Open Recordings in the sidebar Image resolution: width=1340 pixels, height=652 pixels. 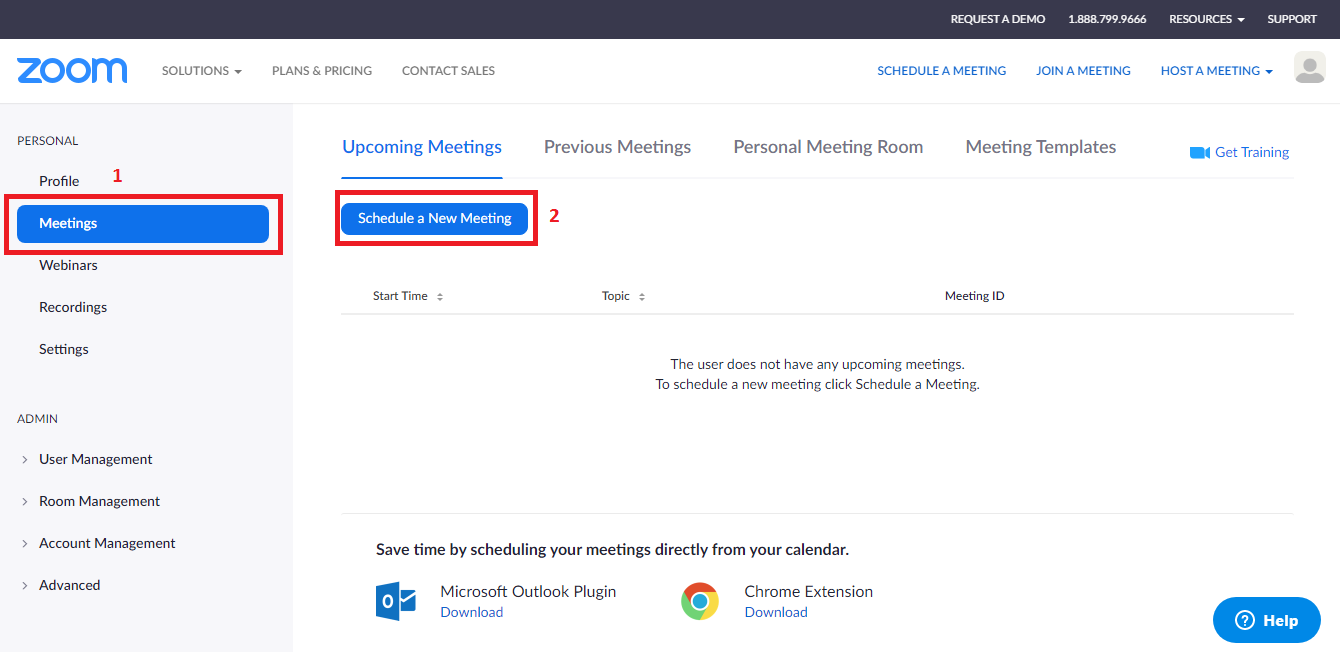[x=73, y=307]
